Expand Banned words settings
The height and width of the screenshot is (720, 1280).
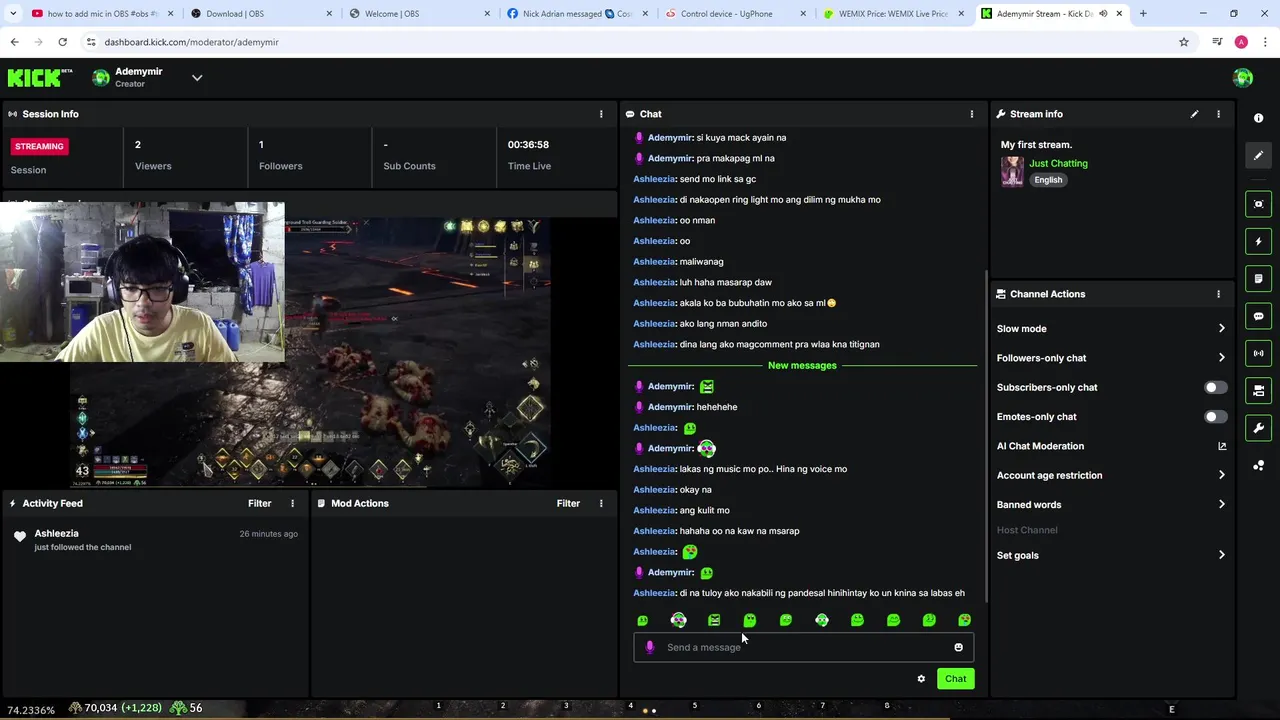(1110, 505)
